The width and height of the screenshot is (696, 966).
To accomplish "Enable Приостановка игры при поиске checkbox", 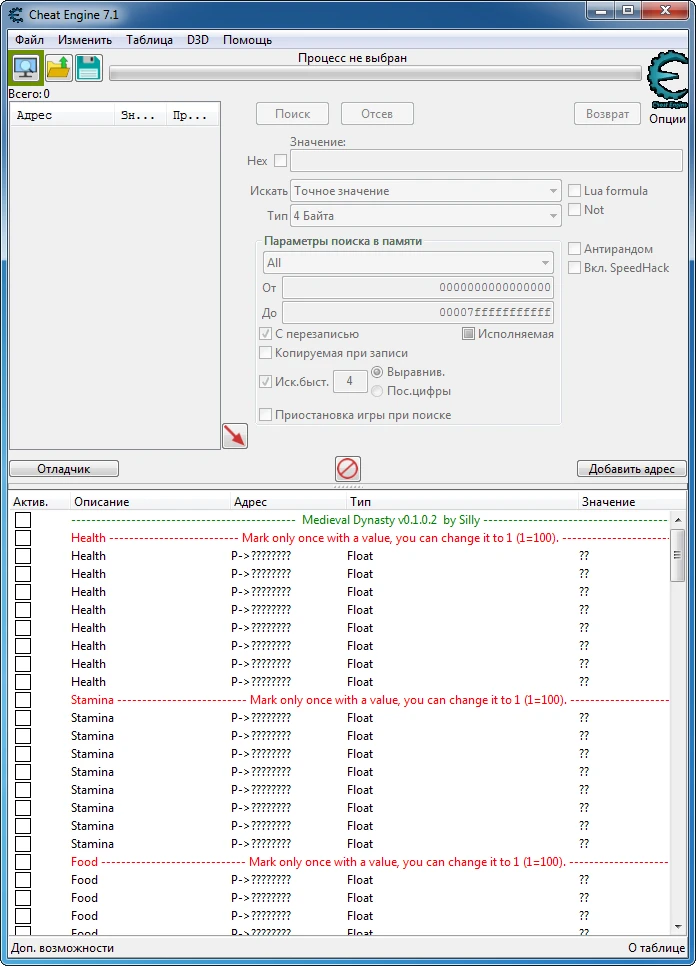I will pos(265,415).
